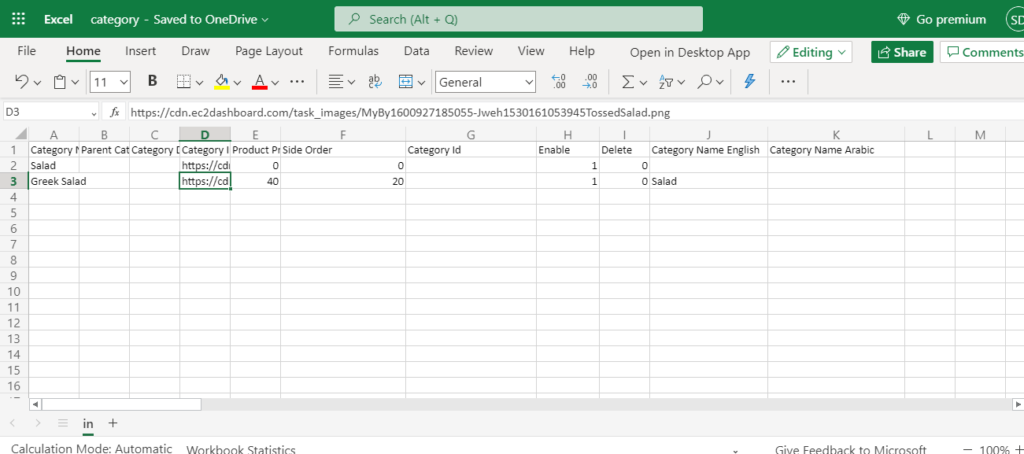Open the Insert ribbon tab
Viewport: 1024px width, 454px height.
140,51
